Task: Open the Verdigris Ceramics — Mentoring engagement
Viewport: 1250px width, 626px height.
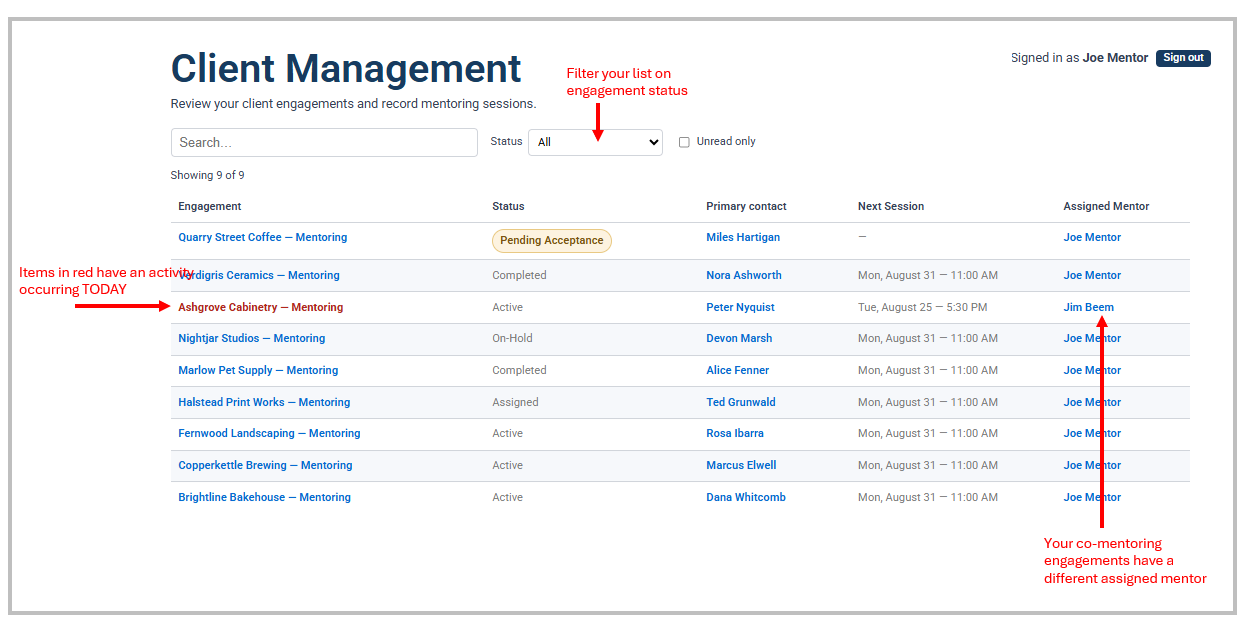Action: coord(259,276)
